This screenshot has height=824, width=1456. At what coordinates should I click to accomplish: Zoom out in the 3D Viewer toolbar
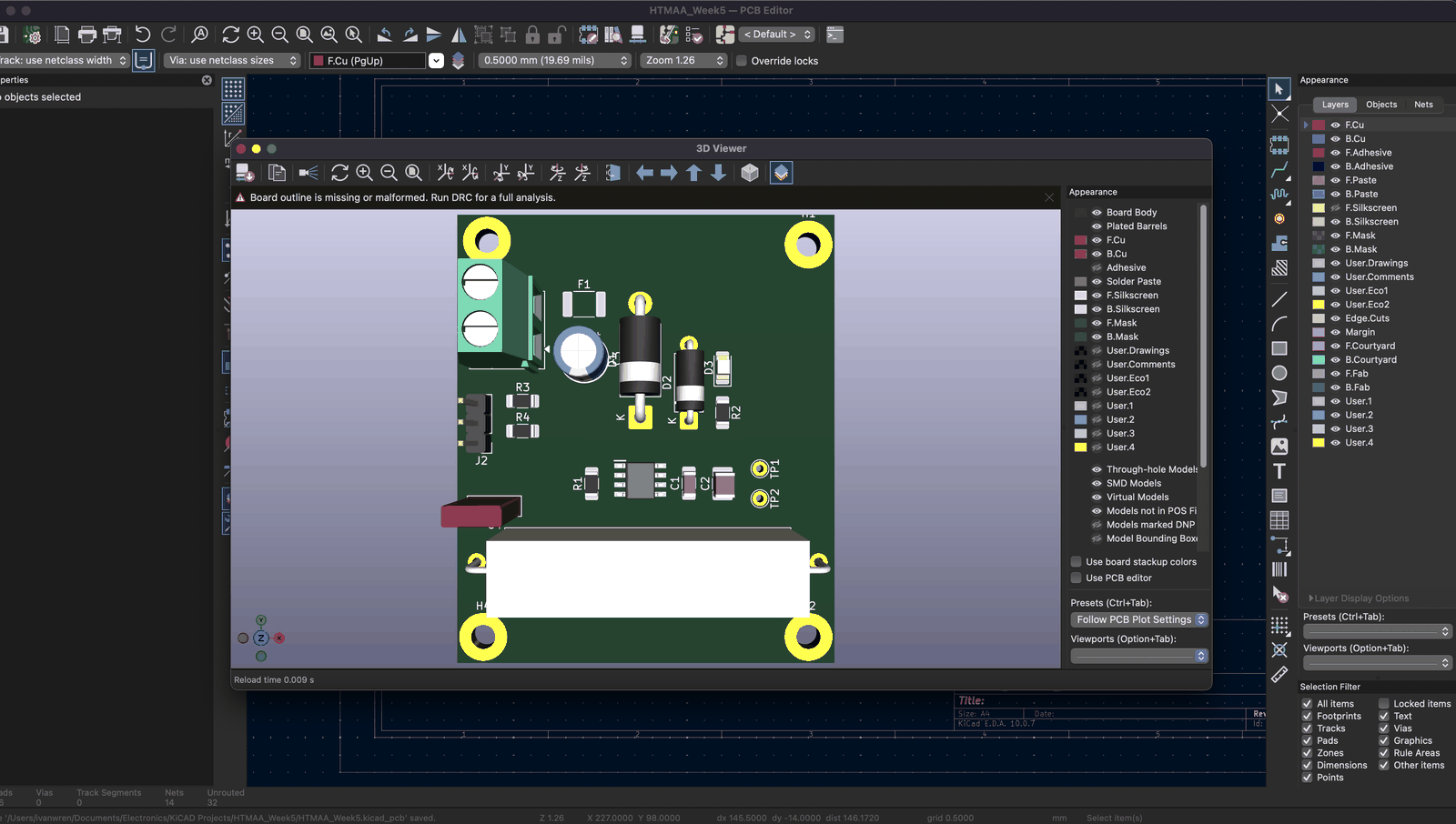(389, 173)
